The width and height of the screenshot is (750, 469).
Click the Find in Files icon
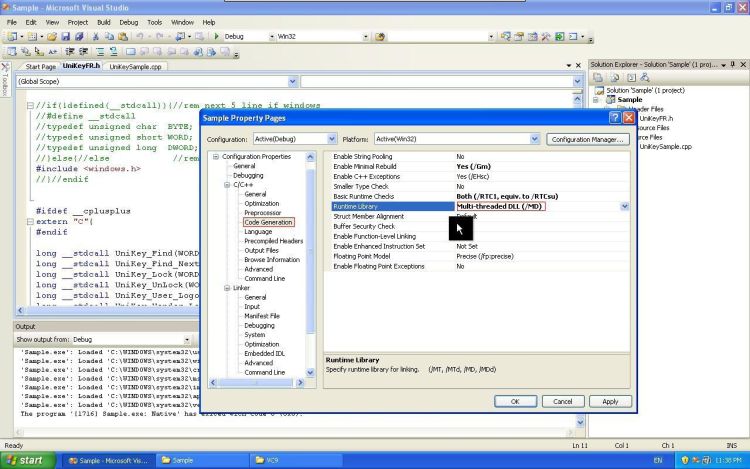tap(380, 36)
